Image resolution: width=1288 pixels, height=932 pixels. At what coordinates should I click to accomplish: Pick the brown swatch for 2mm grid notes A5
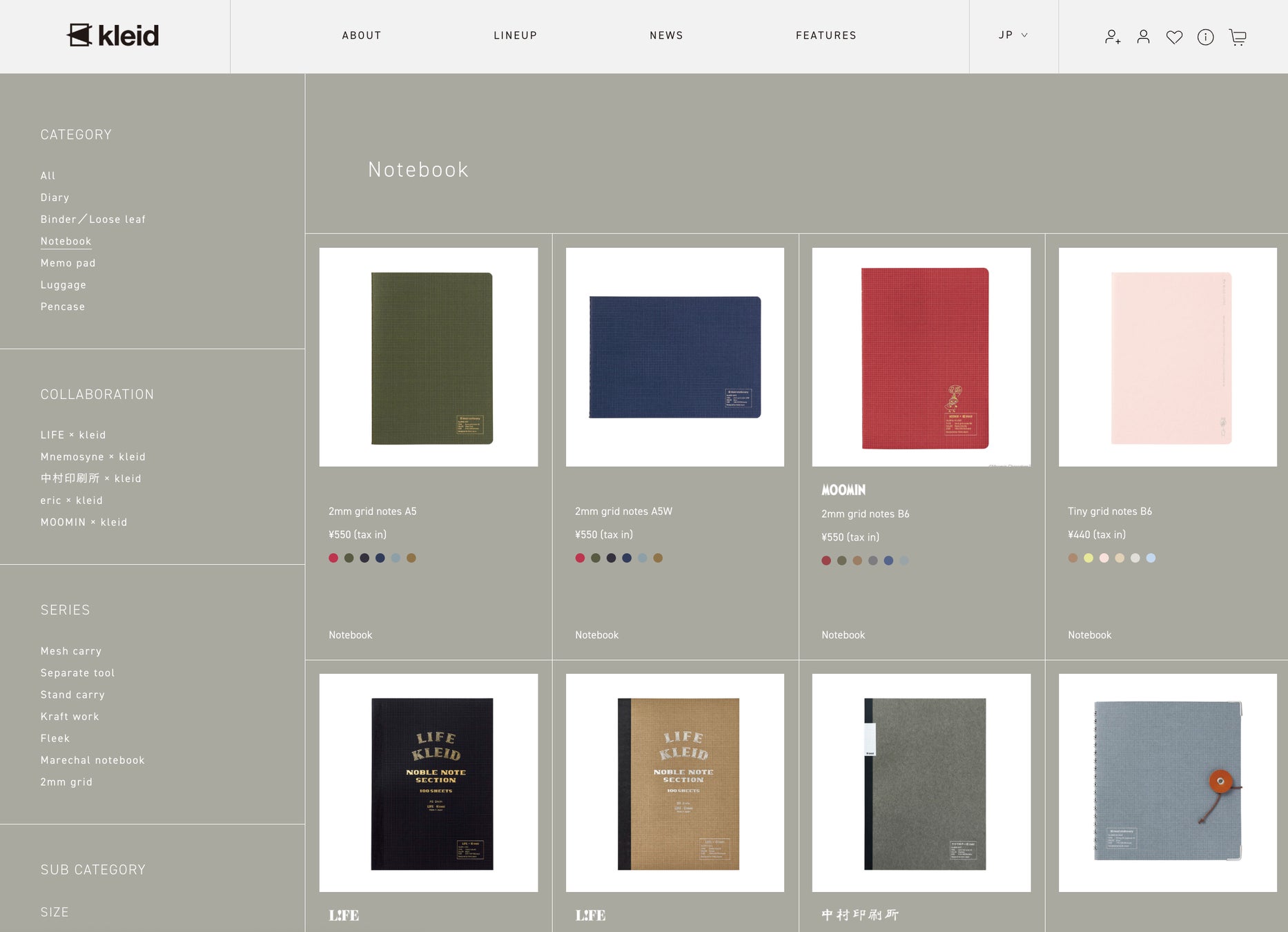point(411,558)
